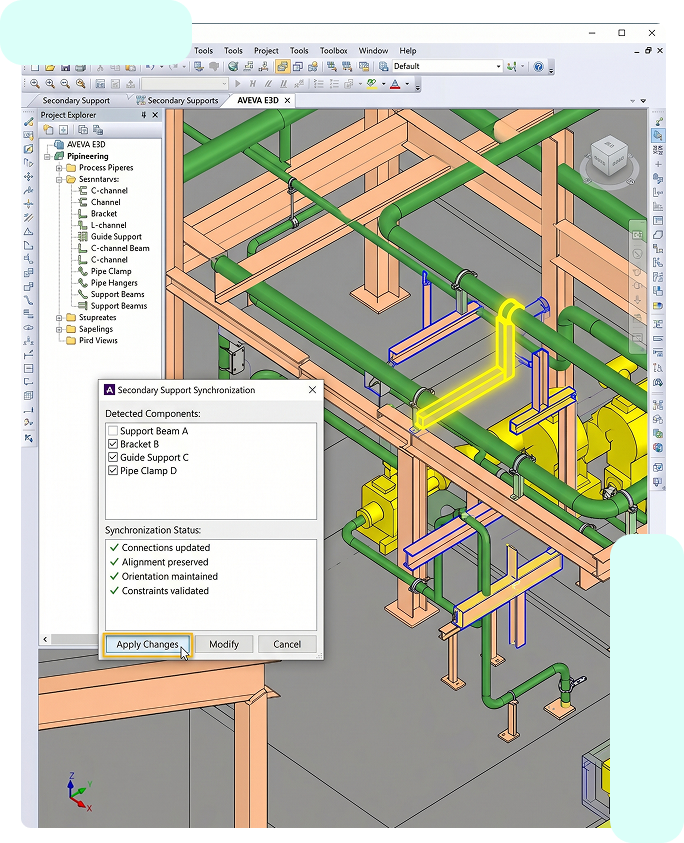The width and height of the screenshot is (684, 843).
Task: Open the highlight color dropdown arrow
Action: 383,84
